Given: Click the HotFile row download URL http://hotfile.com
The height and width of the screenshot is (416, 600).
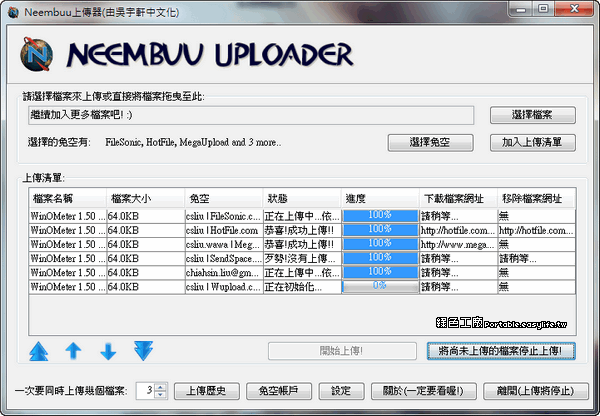Looking at the screenshot, I should pos(458,231).
